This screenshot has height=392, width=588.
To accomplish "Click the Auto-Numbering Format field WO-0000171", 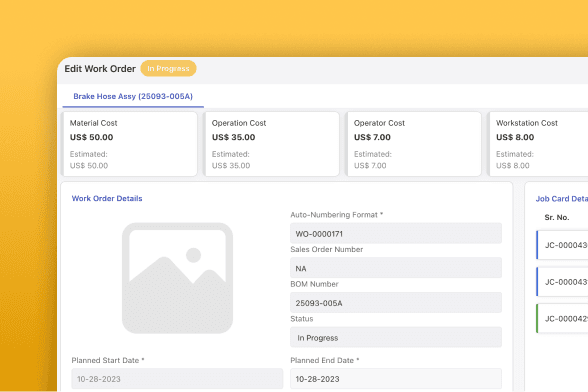I will tap(396, 233).
